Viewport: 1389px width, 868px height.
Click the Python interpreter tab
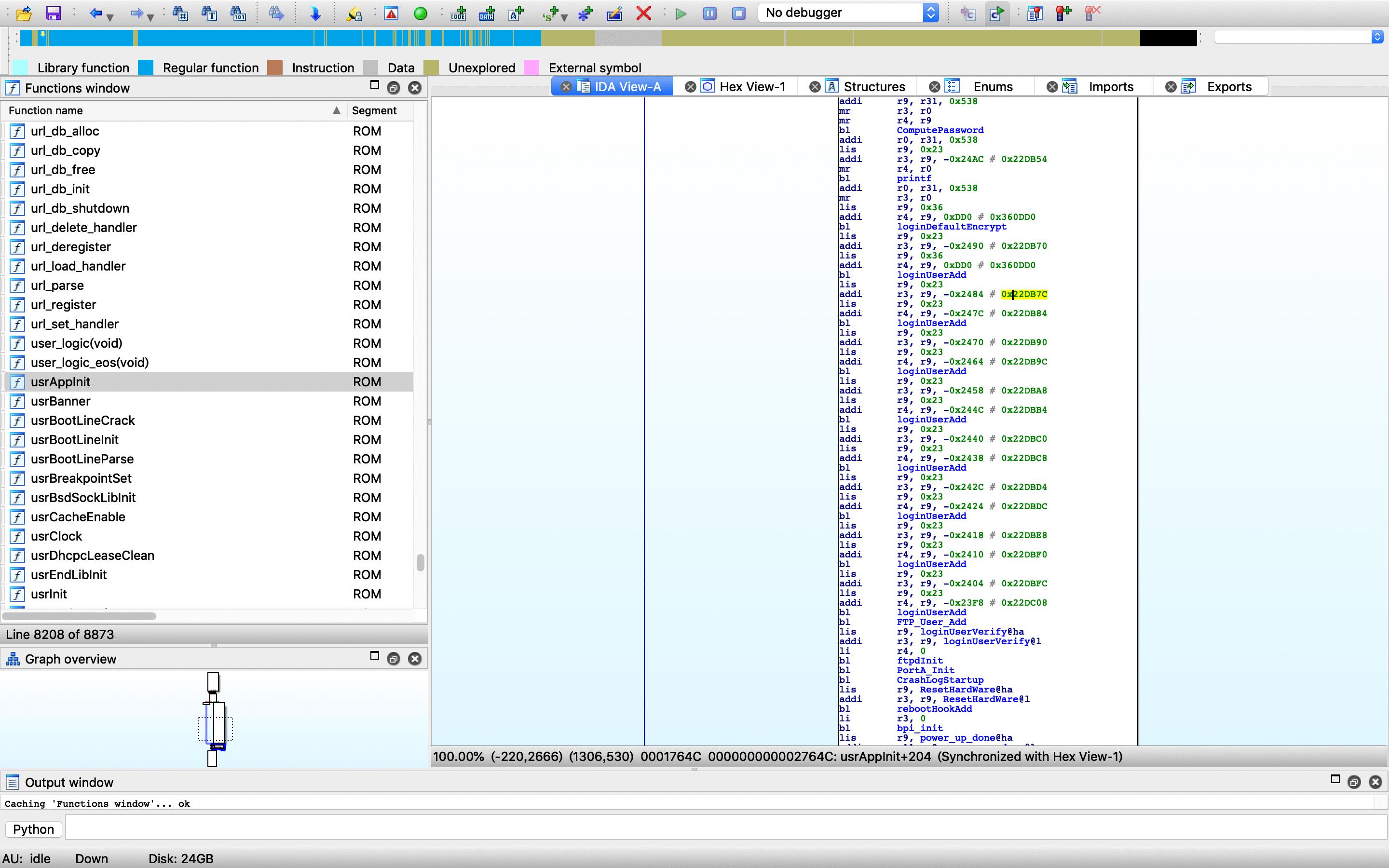(x=34, y=828)
